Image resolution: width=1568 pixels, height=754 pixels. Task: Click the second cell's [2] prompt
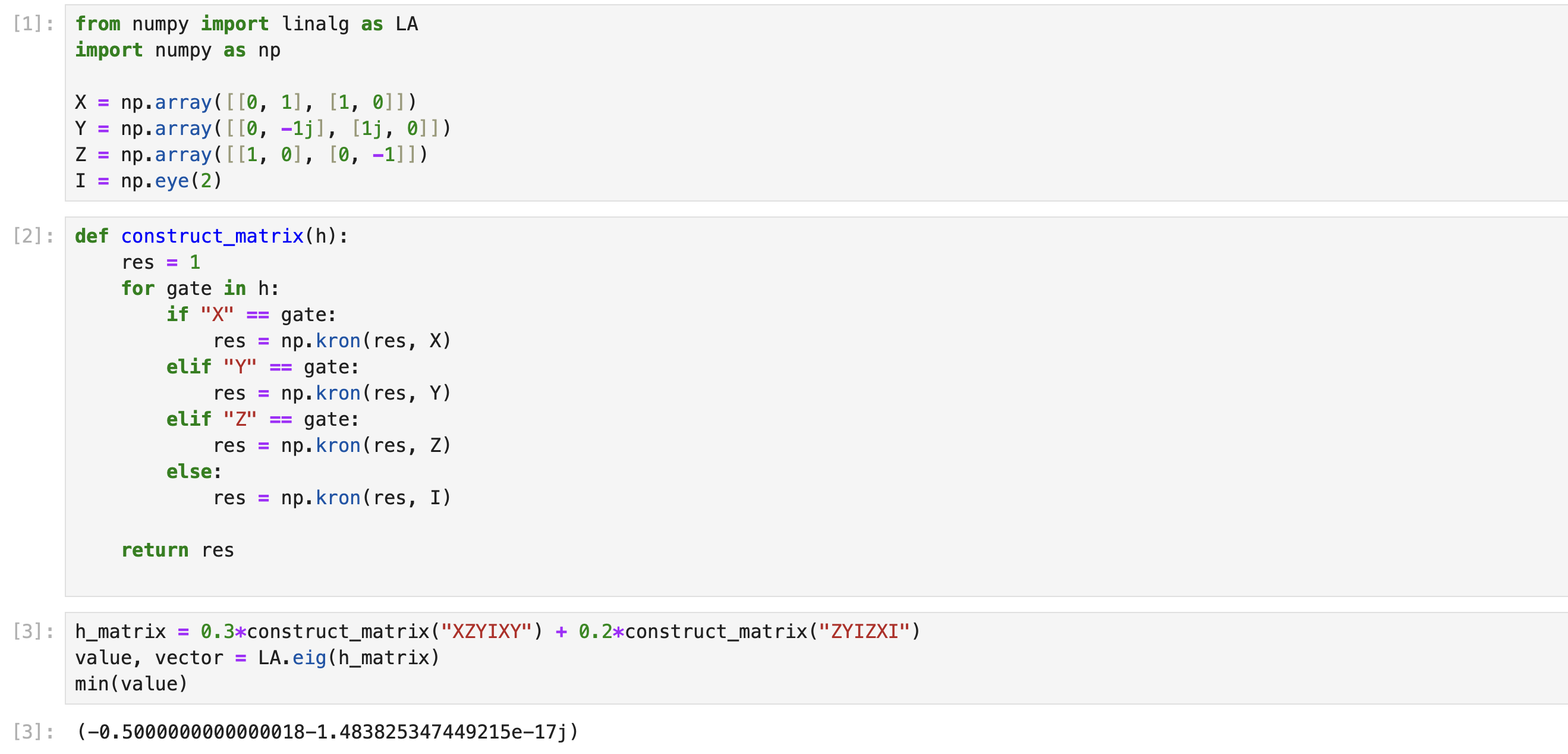33,235
